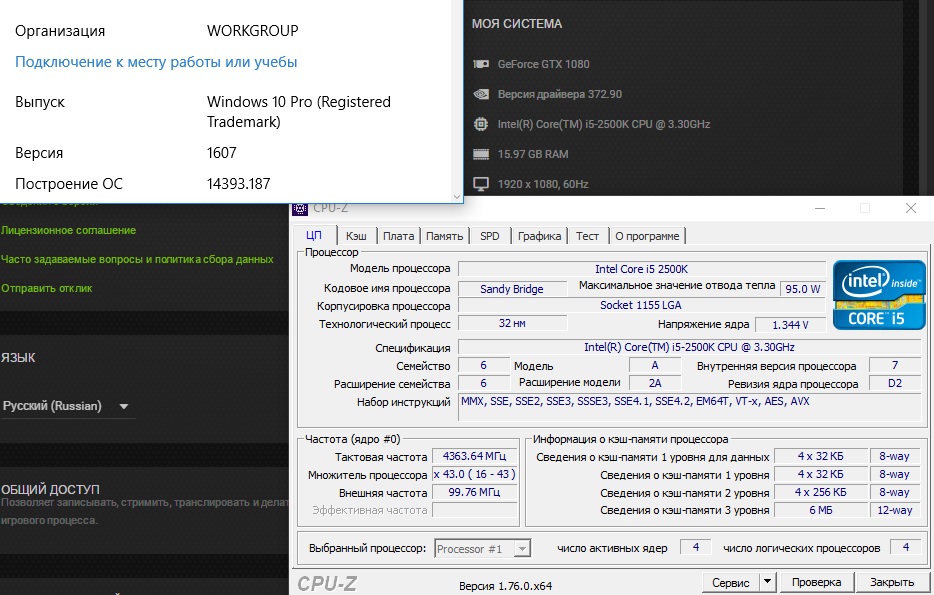This screenshot has width=934, height=595.
Task: Click the Specification field Intel(R) Core(TM) i5-2500K
Action: pyautogui.click(x=689, y=347)
